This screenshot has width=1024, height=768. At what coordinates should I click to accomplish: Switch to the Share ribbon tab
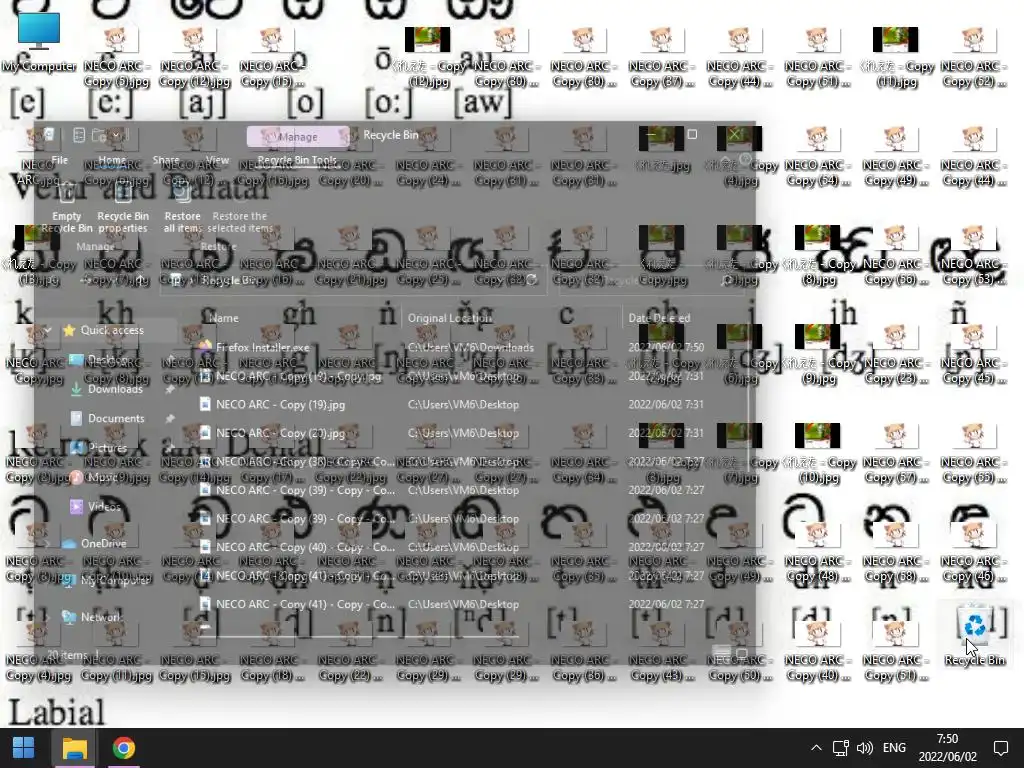pos(166,160)
